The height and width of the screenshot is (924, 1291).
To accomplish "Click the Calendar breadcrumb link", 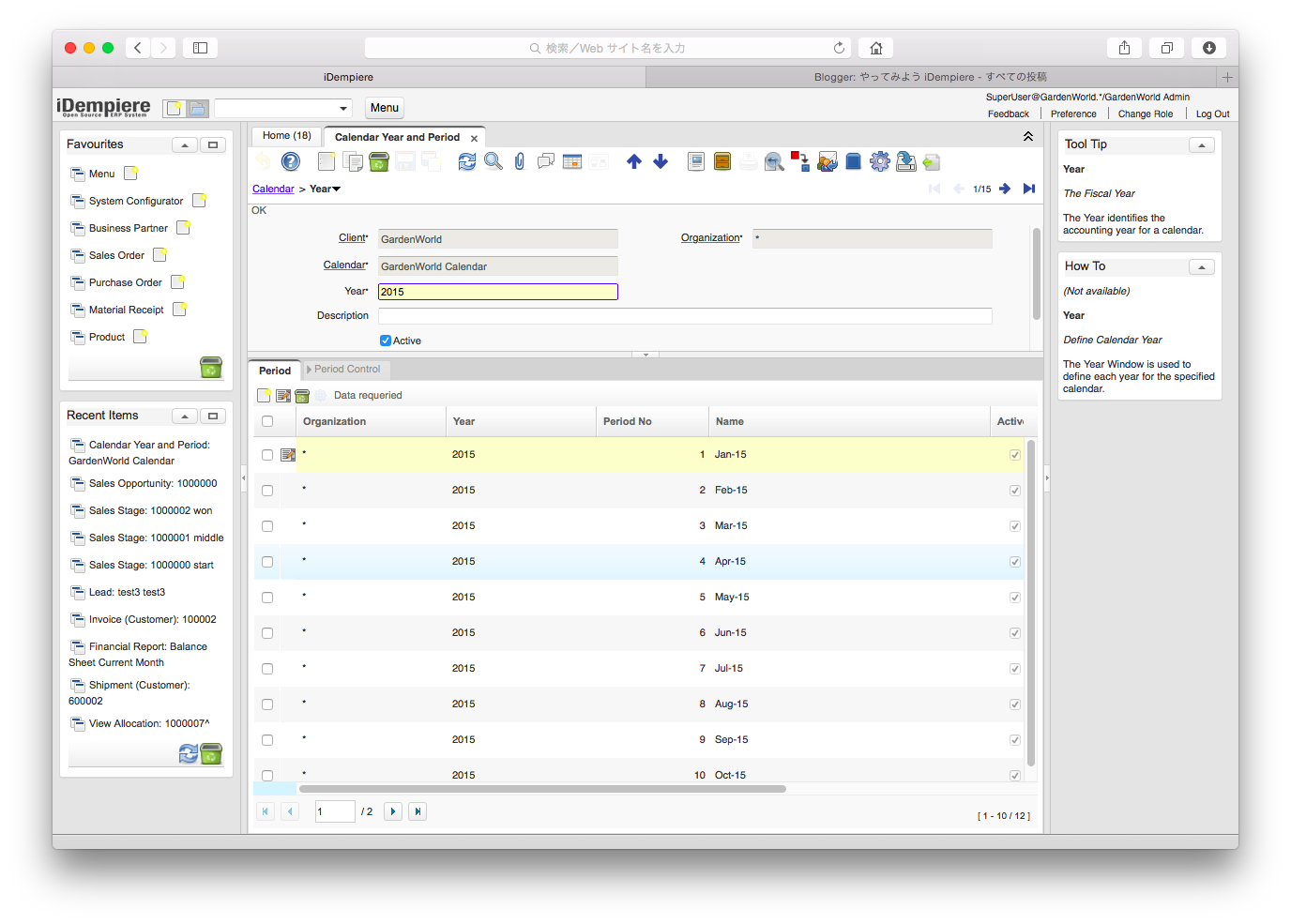I will [273, 189].
